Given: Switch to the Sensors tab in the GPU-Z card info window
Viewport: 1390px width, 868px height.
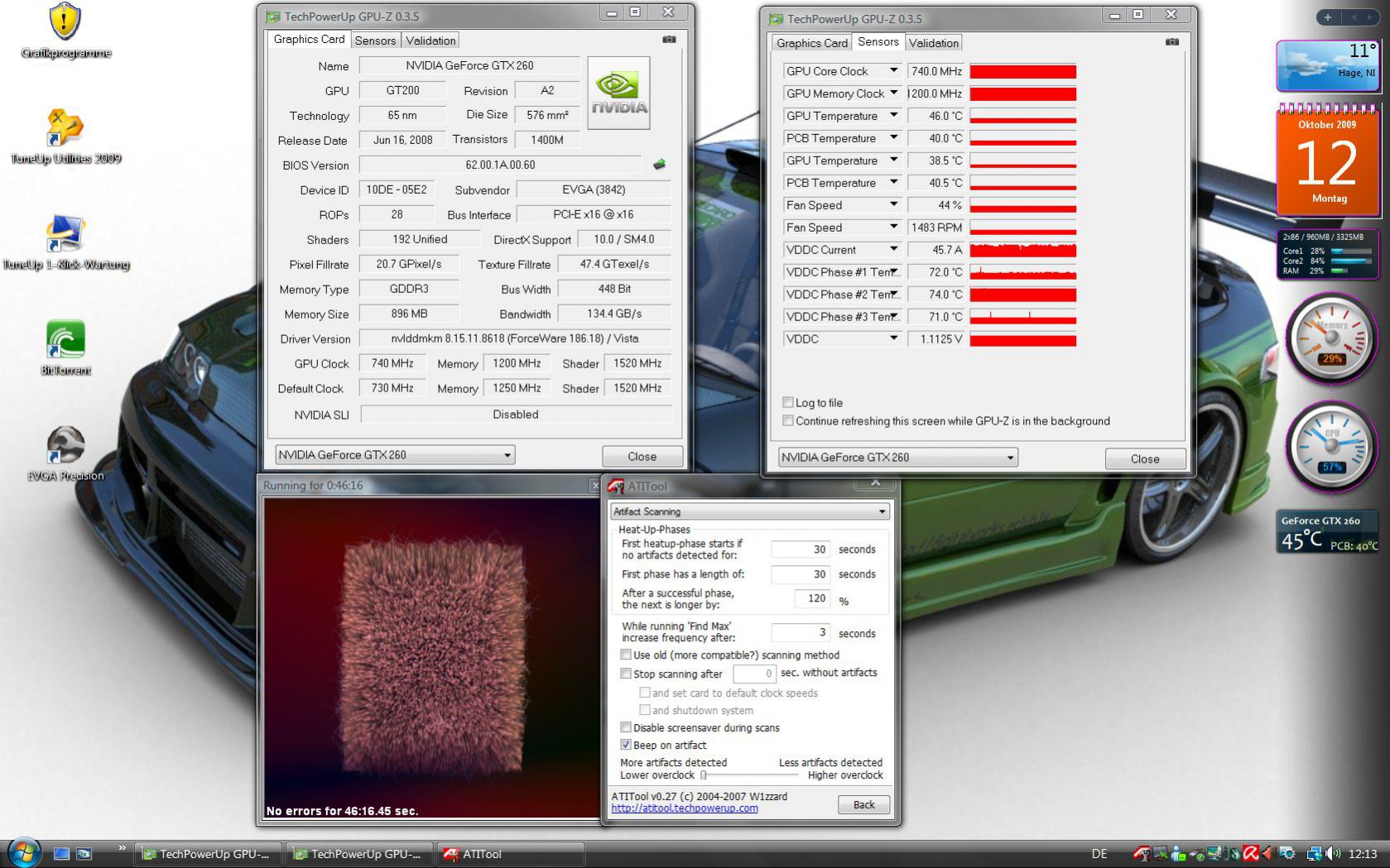Looking at the screenshot, I should [375, 41].
